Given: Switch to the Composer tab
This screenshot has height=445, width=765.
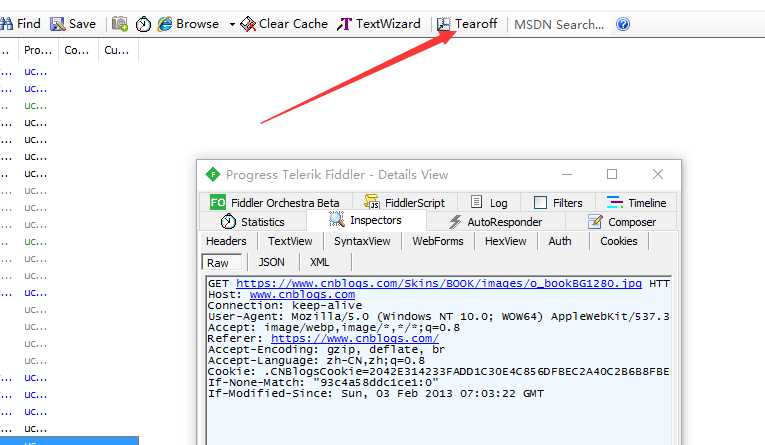Looking at the screenshot, I should point(622,222).
